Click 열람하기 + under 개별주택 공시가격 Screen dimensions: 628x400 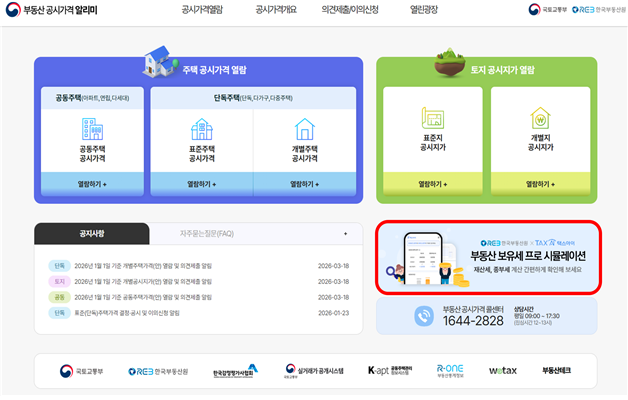(304, 184)
